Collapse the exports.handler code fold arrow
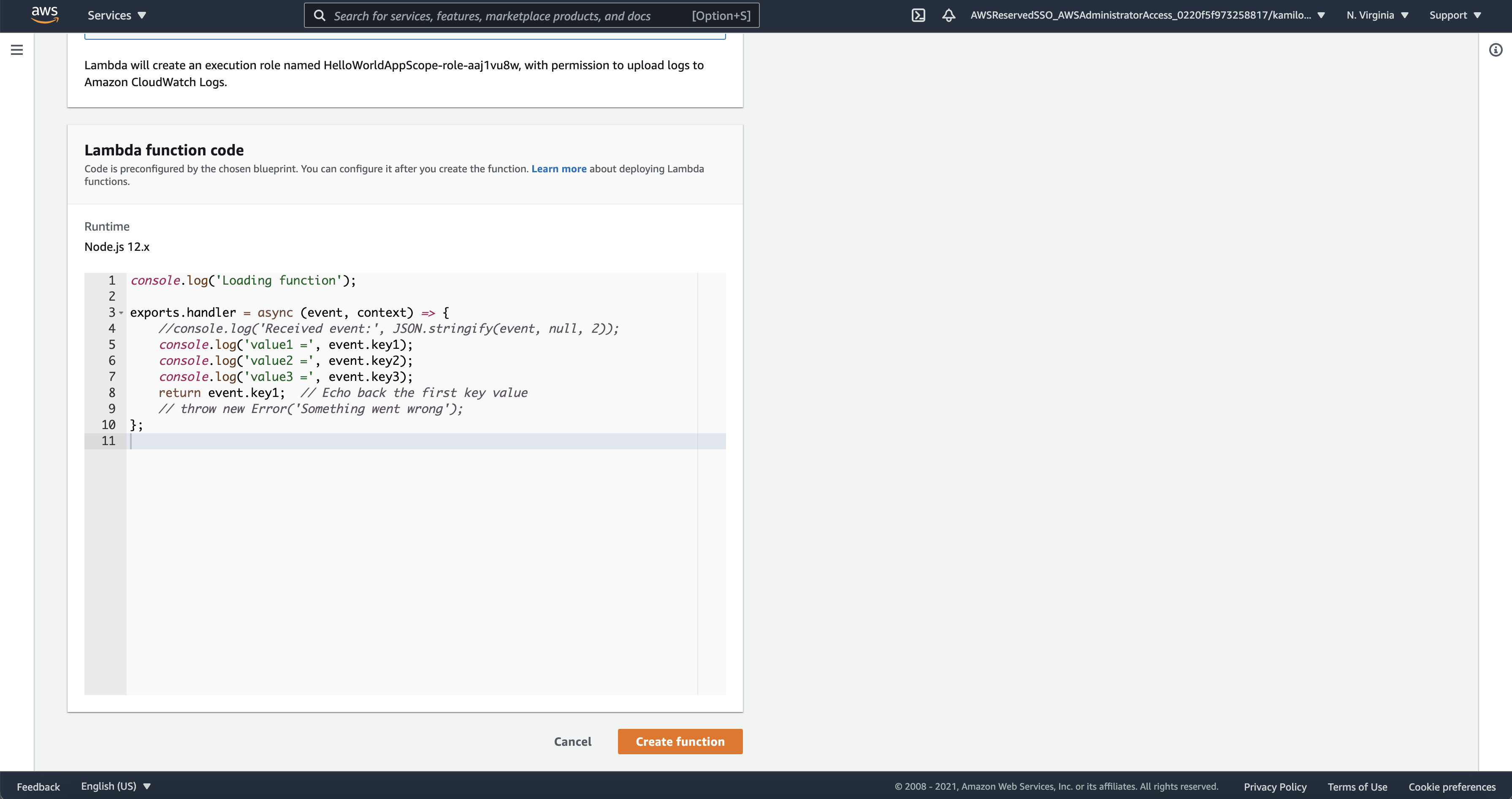This screenshot has height=799, width=1512. click(122, 313)
